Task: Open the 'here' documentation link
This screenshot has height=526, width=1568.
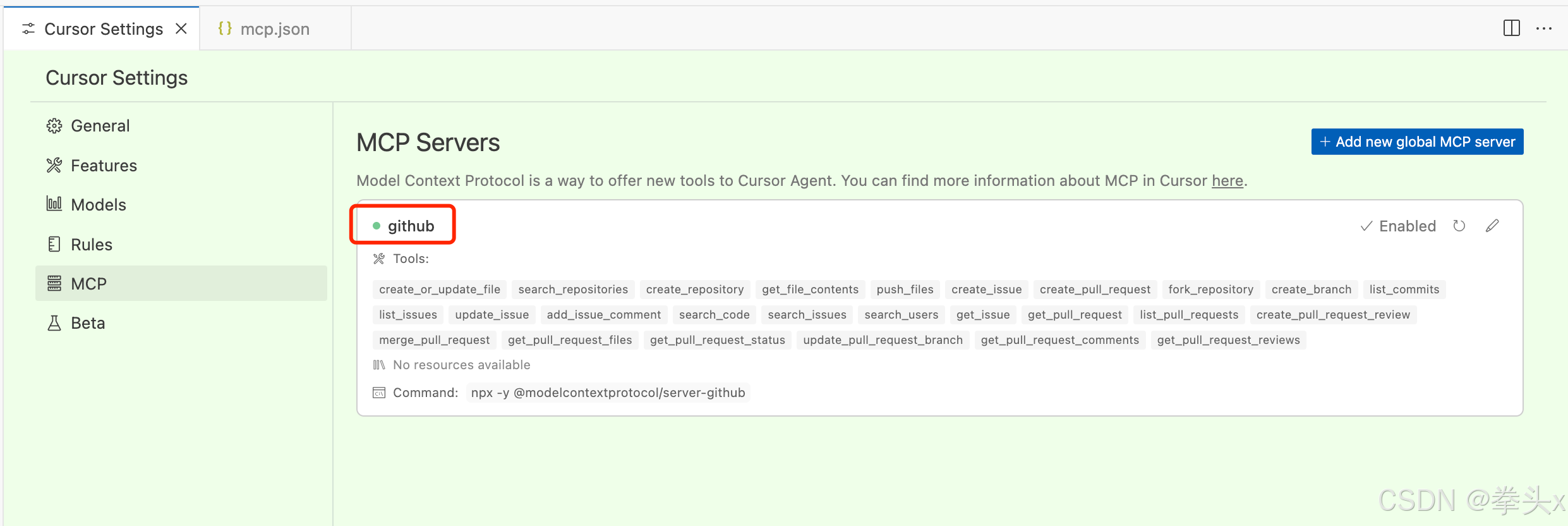Action: click(x=1227, y=181)
